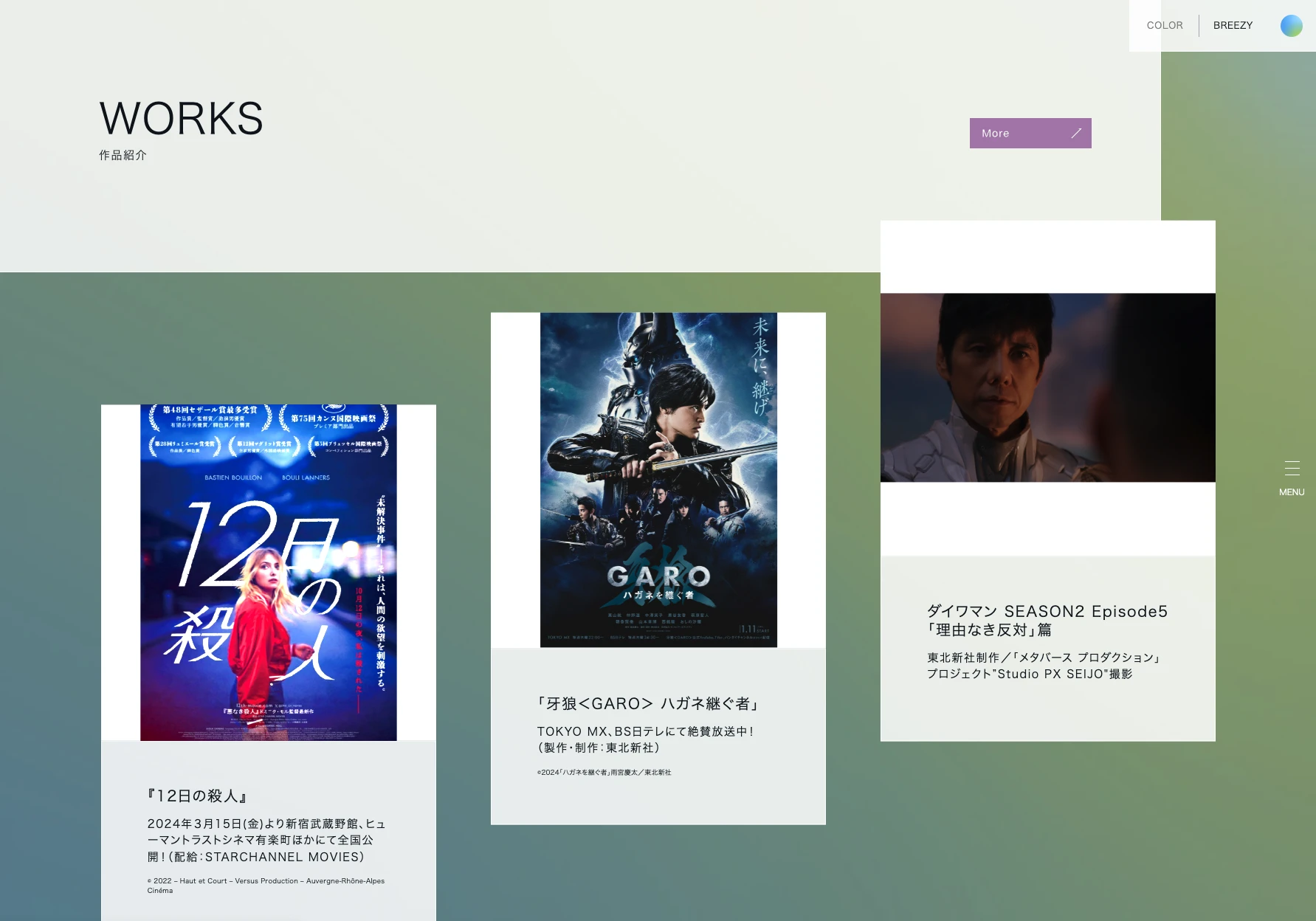Click the gradient color theme circle
Viewport: 1316px width, 921px height.
(1291, 26)
